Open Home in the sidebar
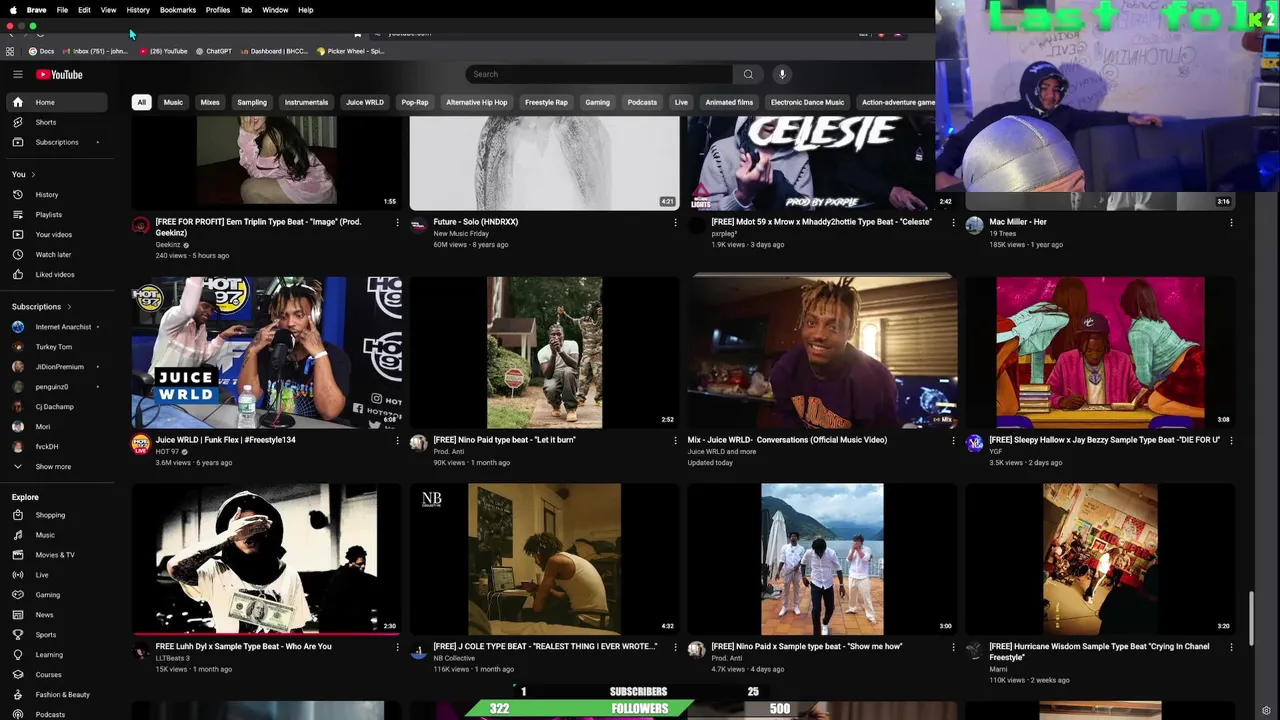The height and width of the screenshot is (720, 1280). coord(56,102)
